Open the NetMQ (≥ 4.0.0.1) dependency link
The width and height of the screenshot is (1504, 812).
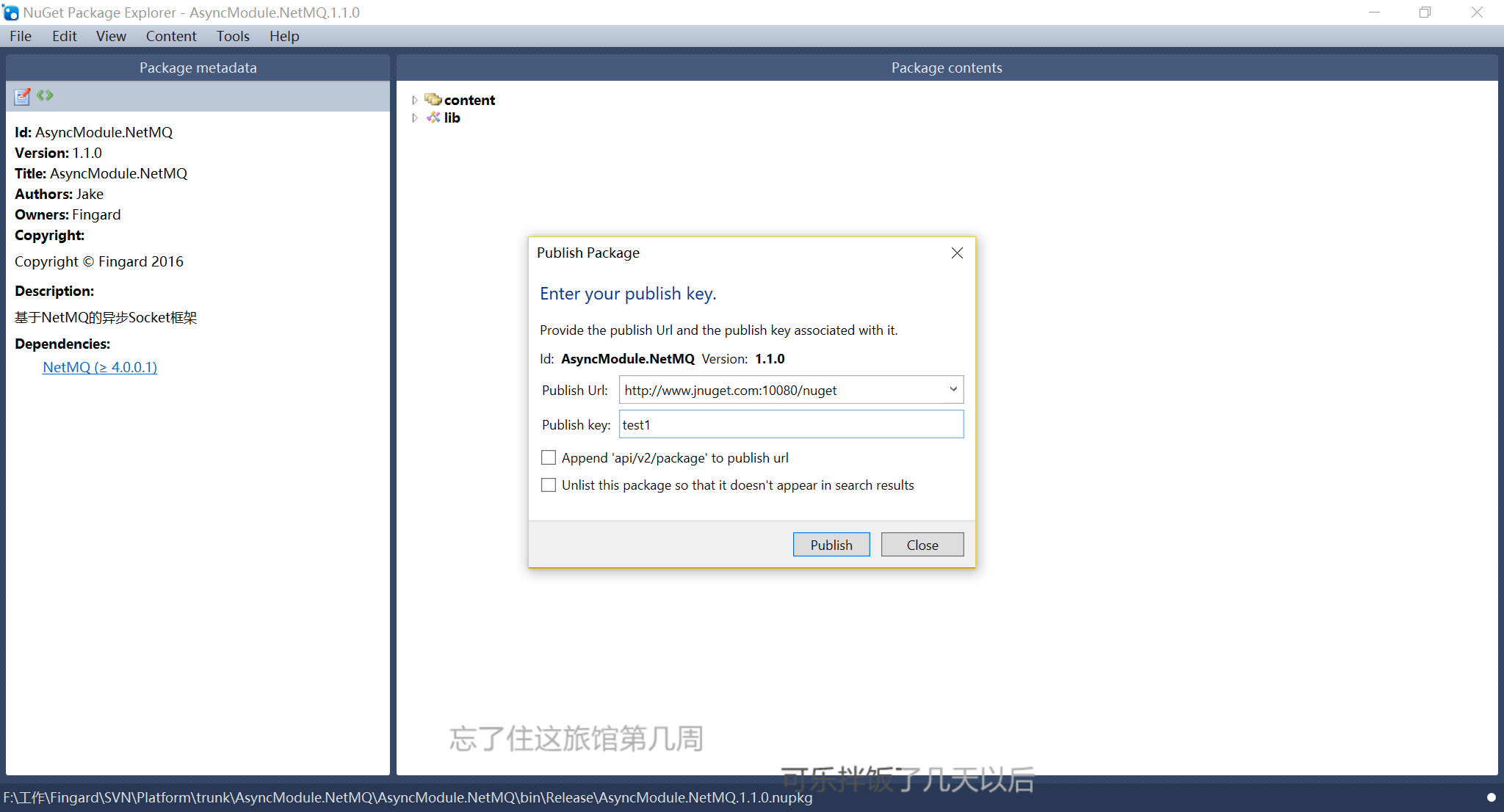100,367
